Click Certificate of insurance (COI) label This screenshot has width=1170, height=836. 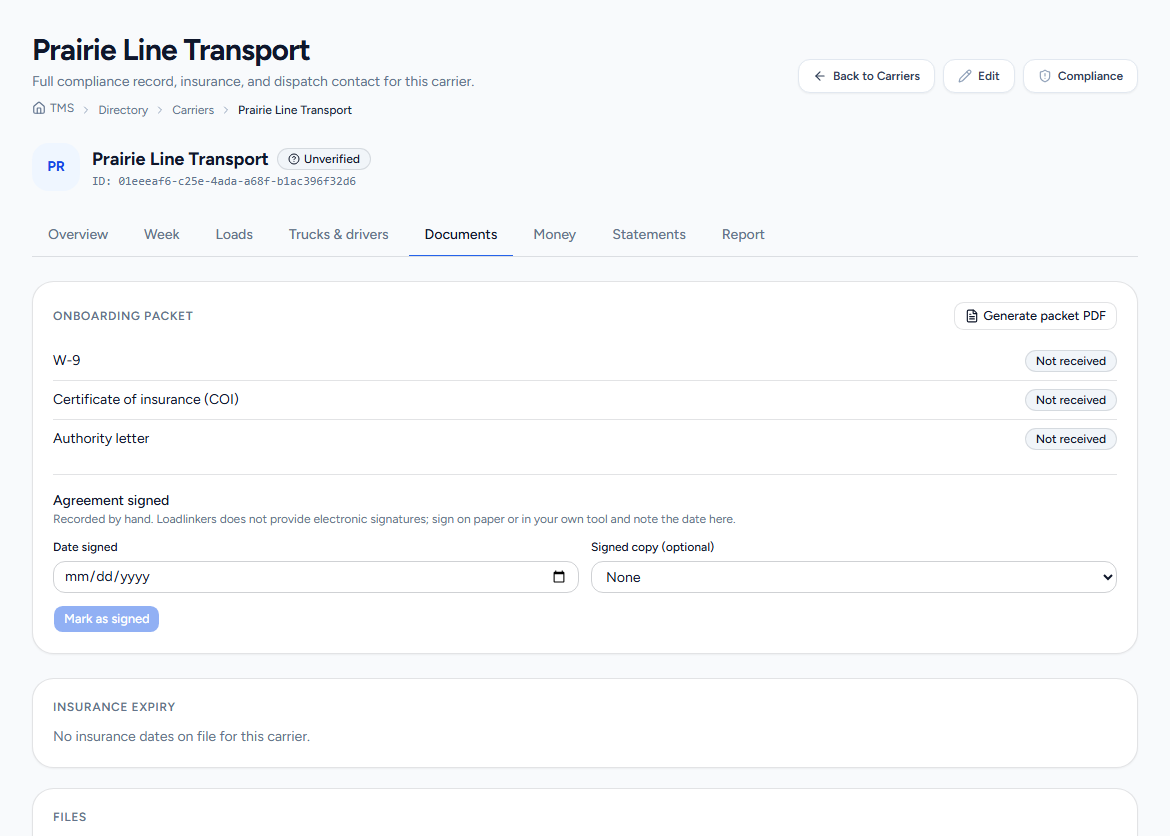146,399
